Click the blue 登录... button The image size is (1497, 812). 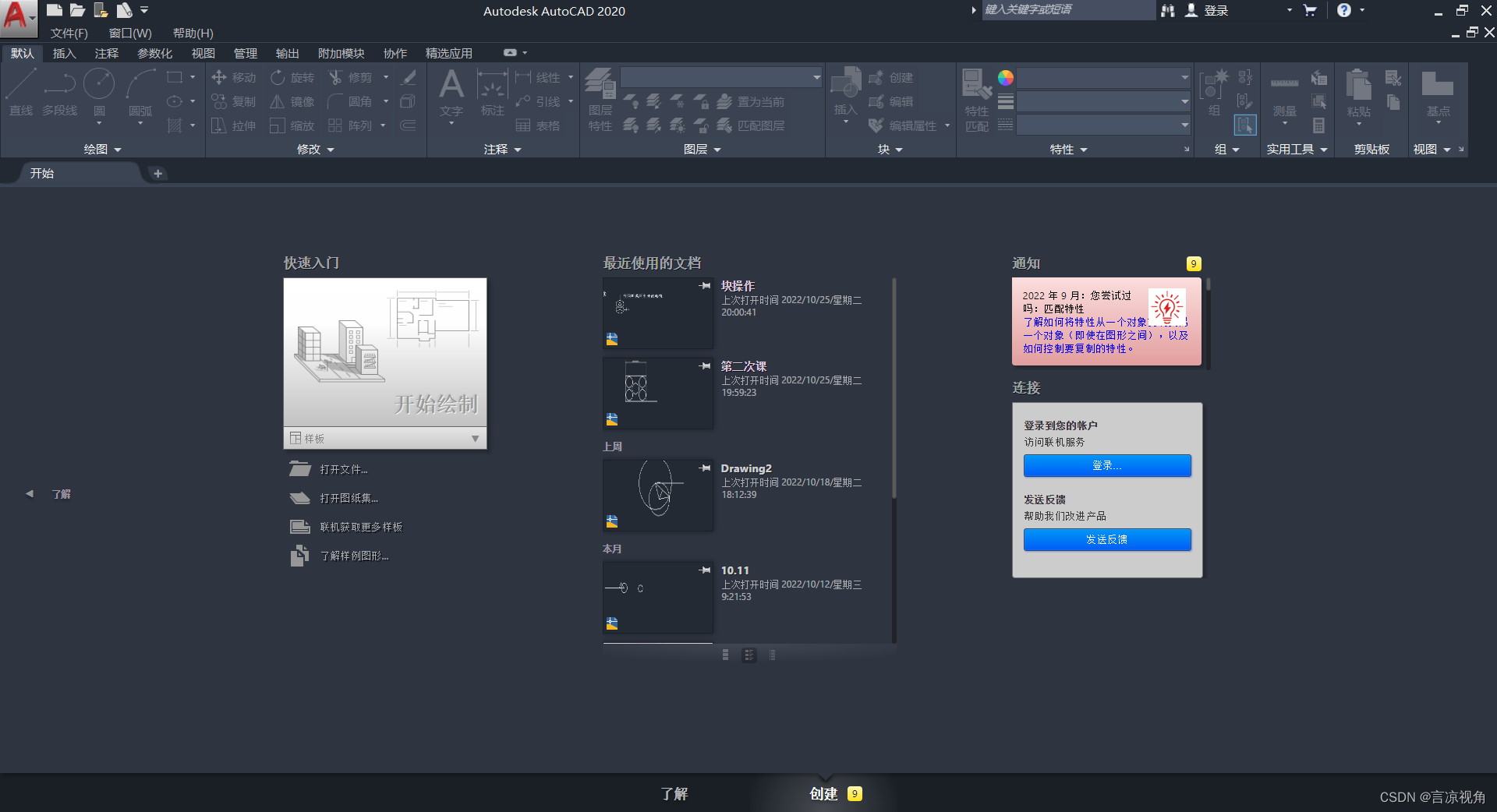(1107, 465)
